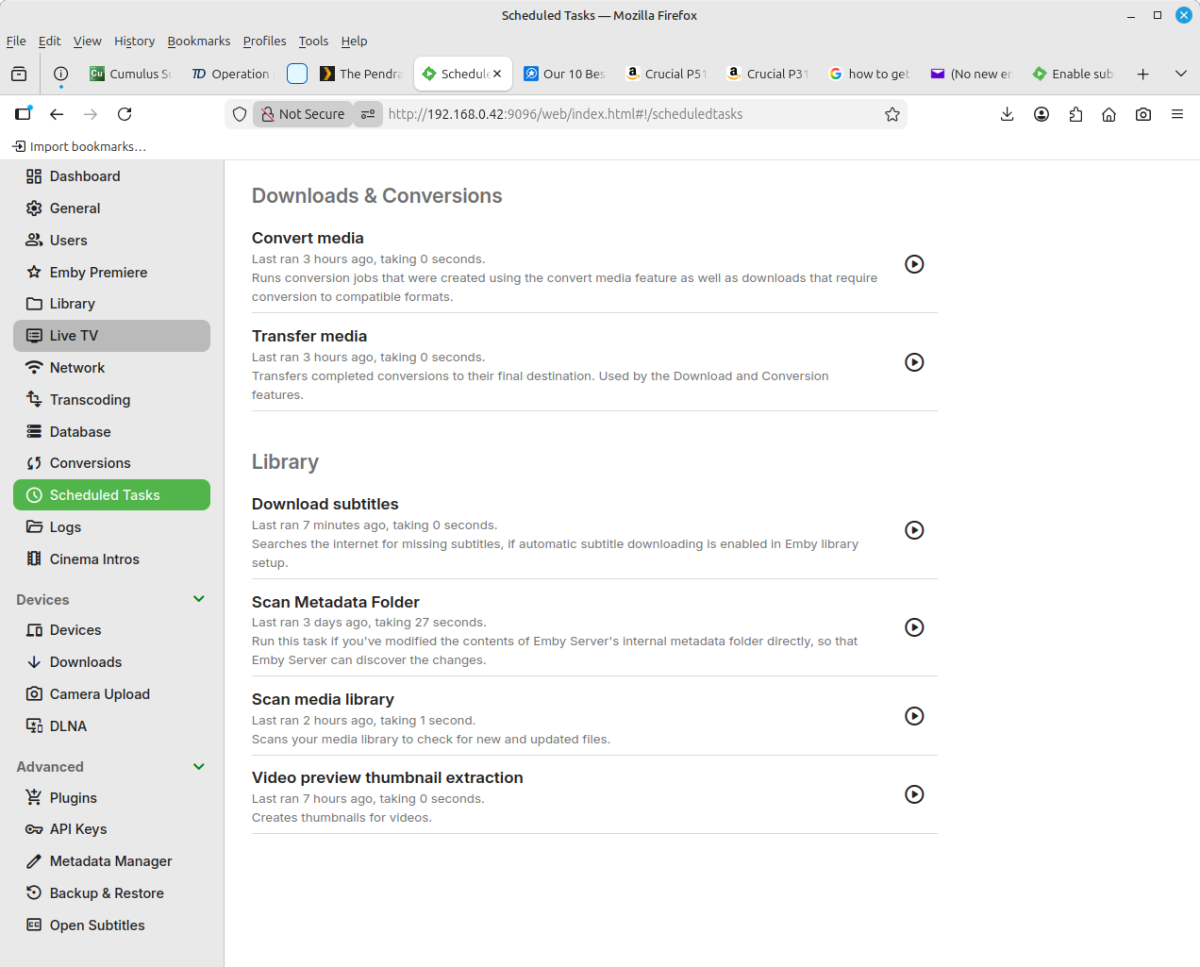Run the Scan media library task
The image size is (1200, 967).
[913, 716]
